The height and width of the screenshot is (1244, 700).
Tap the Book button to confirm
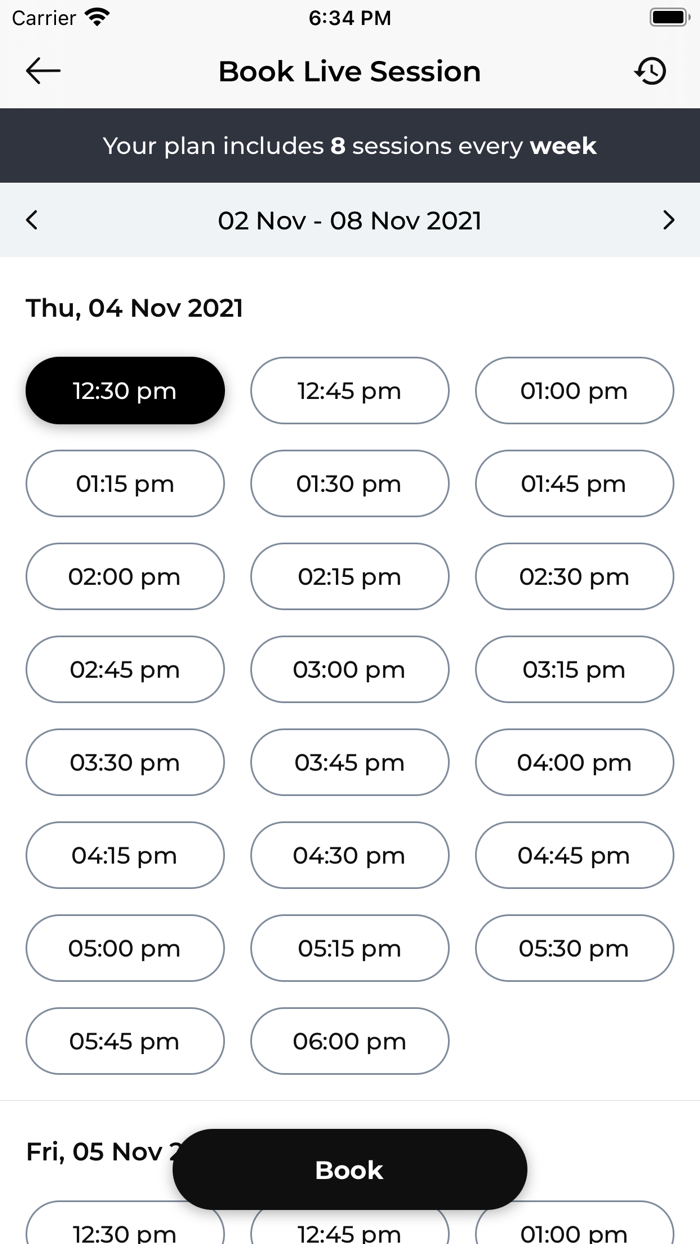coord(349,1169)
